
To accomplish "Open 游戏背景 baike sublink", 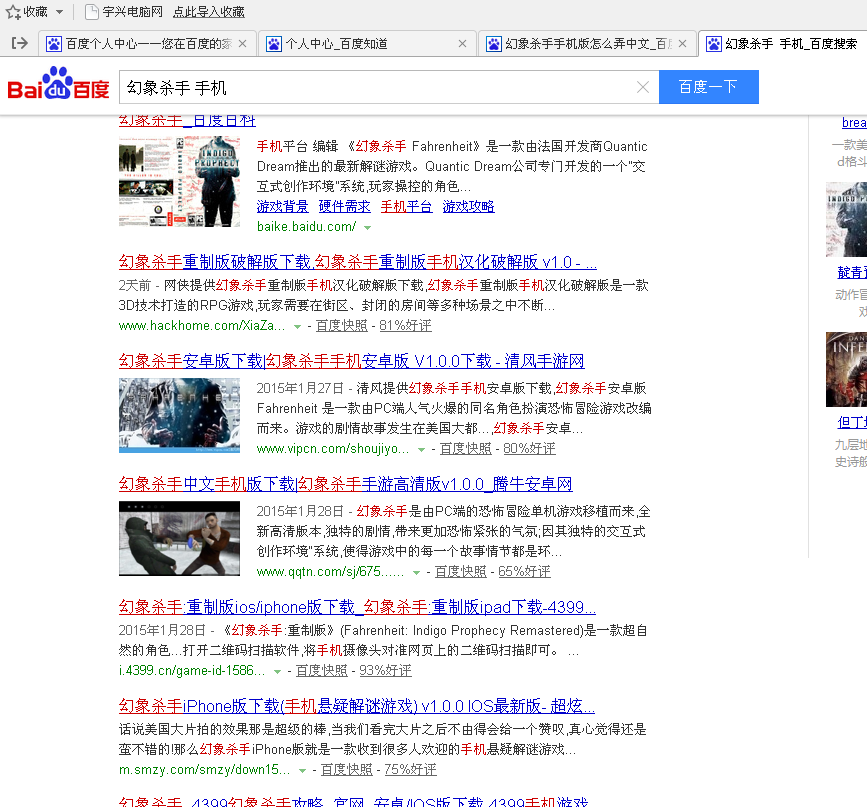I will click(x=283, y=206).
